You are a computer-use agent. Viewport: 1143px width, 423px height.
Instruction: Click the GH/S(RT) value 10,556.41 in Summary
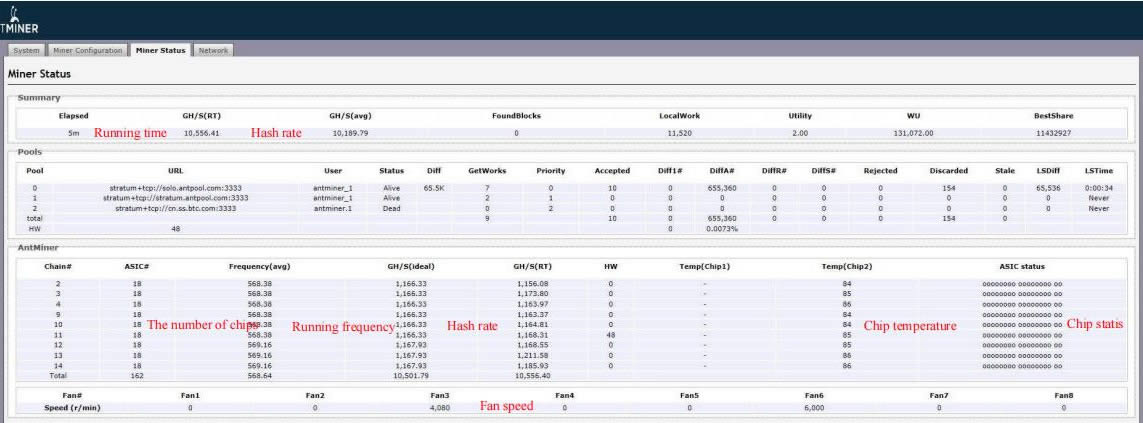(201, 132)
